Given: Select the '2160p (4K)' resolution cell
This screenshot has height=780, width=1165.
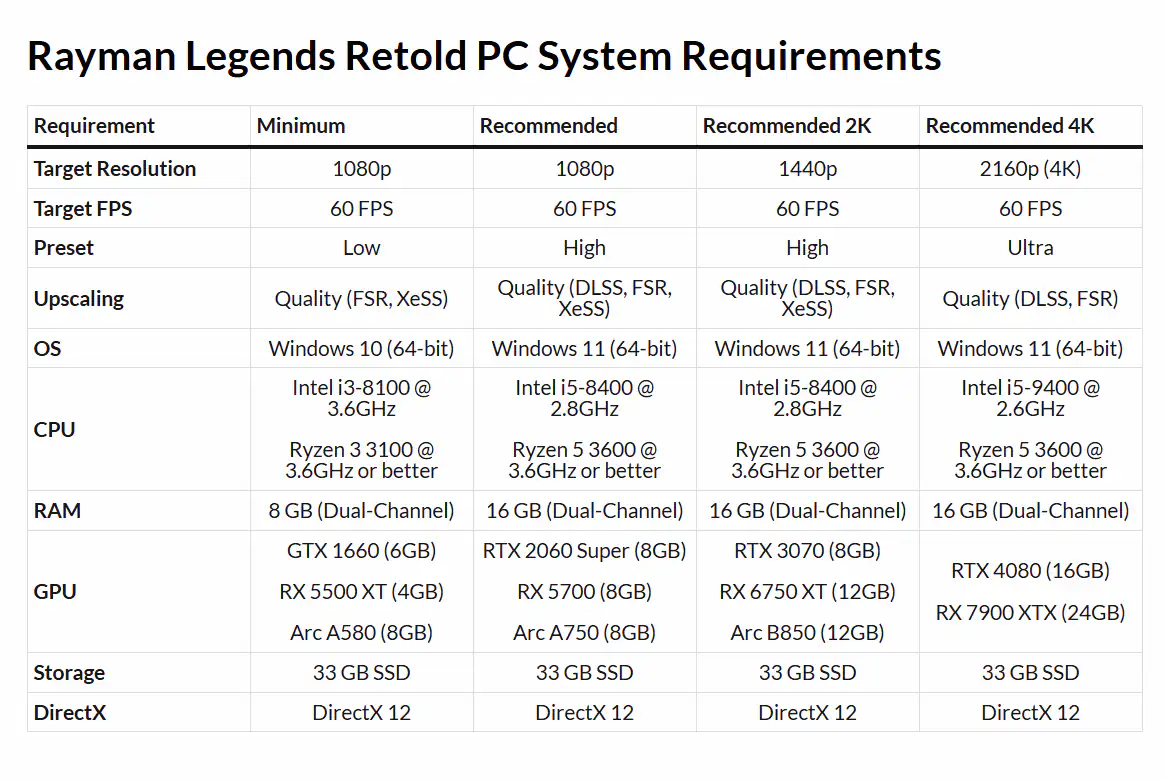Looking at the screenshot, I should (x=1031, y=169).
